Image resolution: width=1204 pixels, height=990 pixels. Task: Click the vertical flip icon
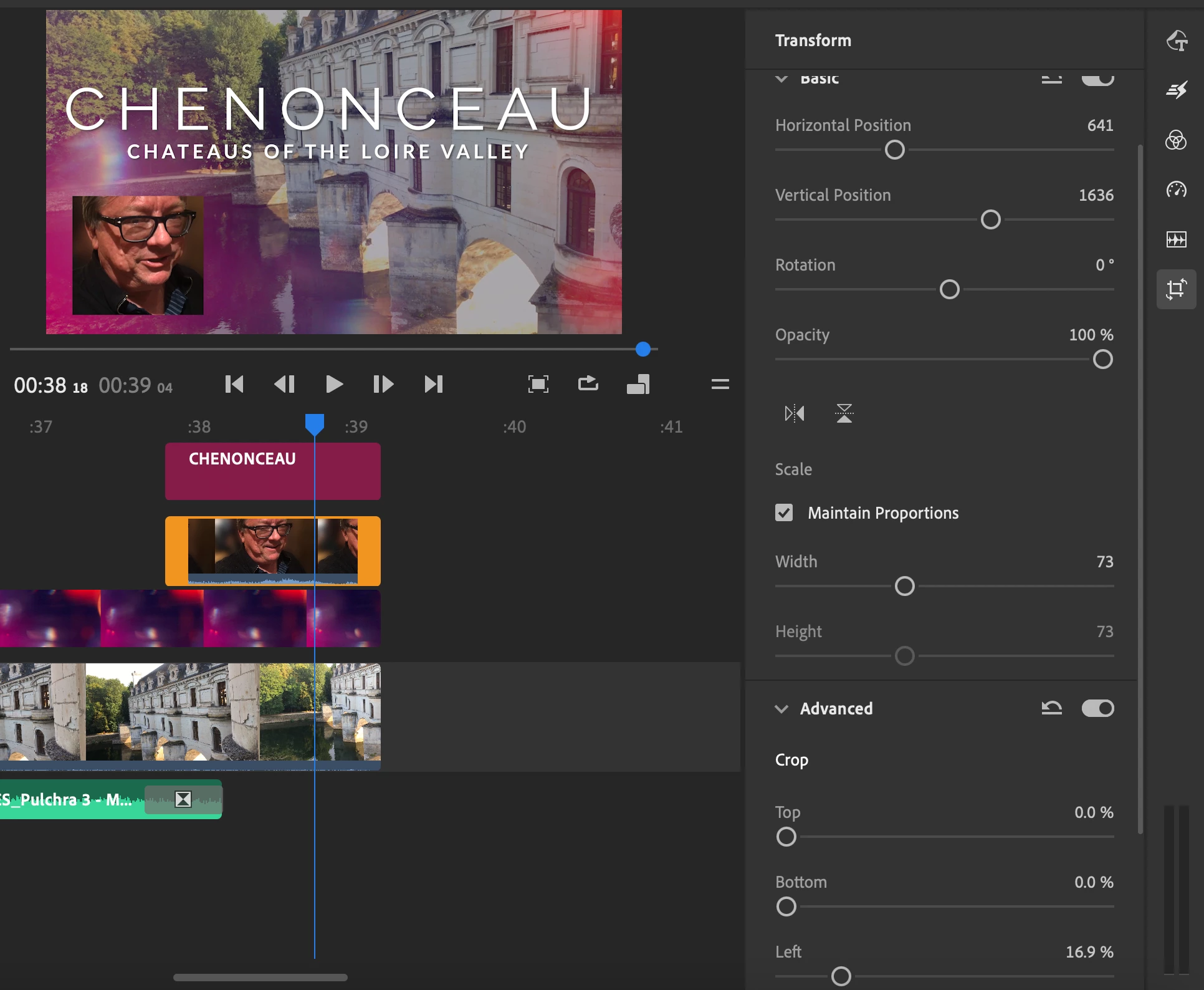tap(844, 413)
